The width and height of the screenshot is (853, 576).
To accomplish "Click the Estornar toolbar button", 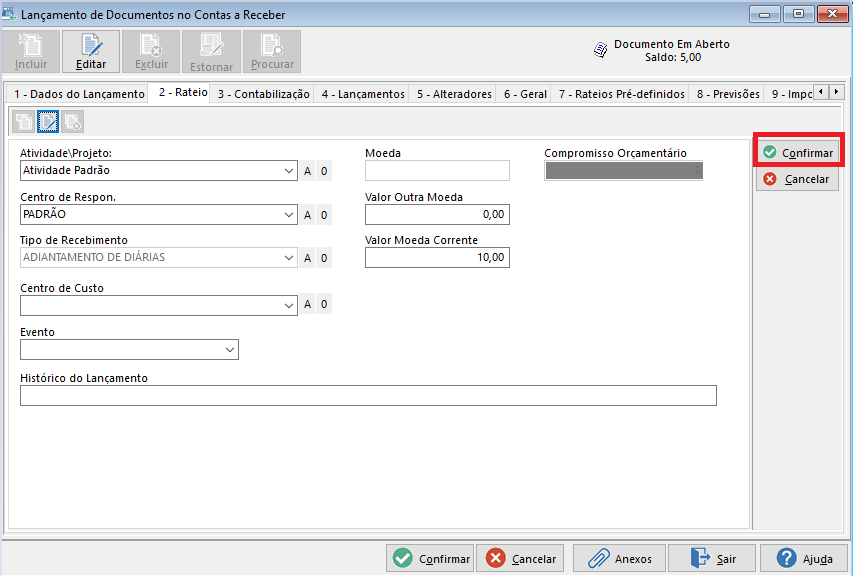I will (212, 52).
